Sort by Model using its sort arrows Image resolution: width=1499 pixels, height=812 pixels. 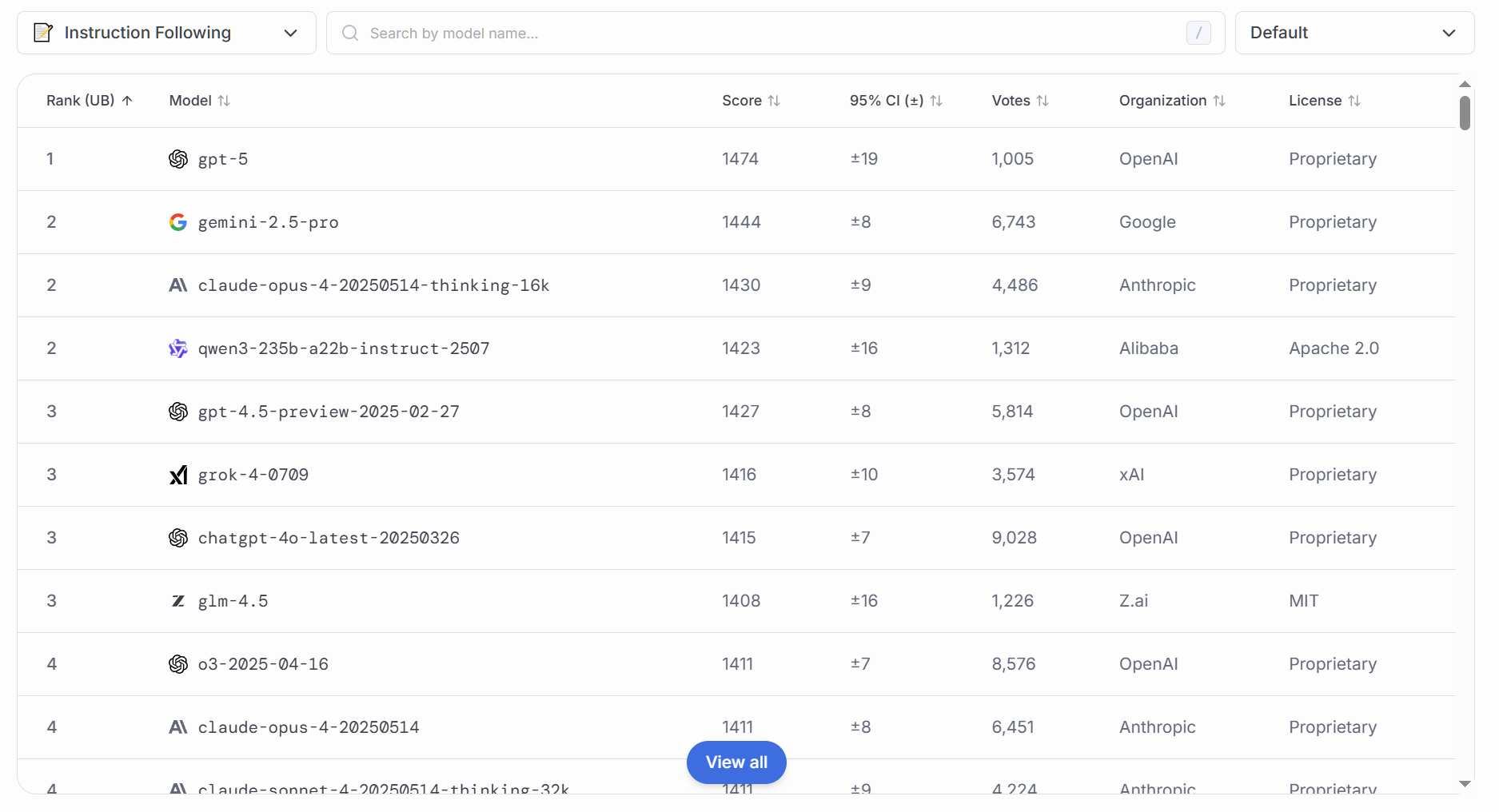point(224,101)
